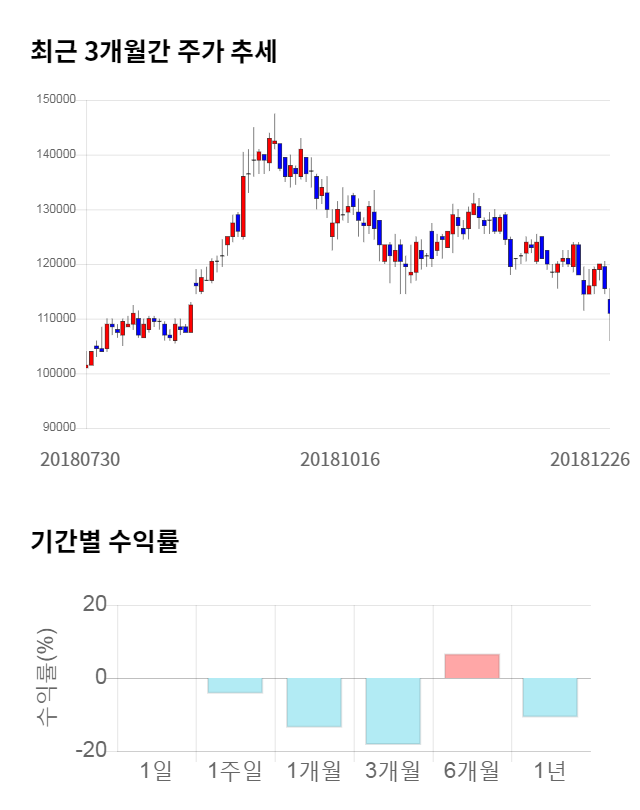
Task: Select the 20180730 start date label
Action: tap(80, 459)
